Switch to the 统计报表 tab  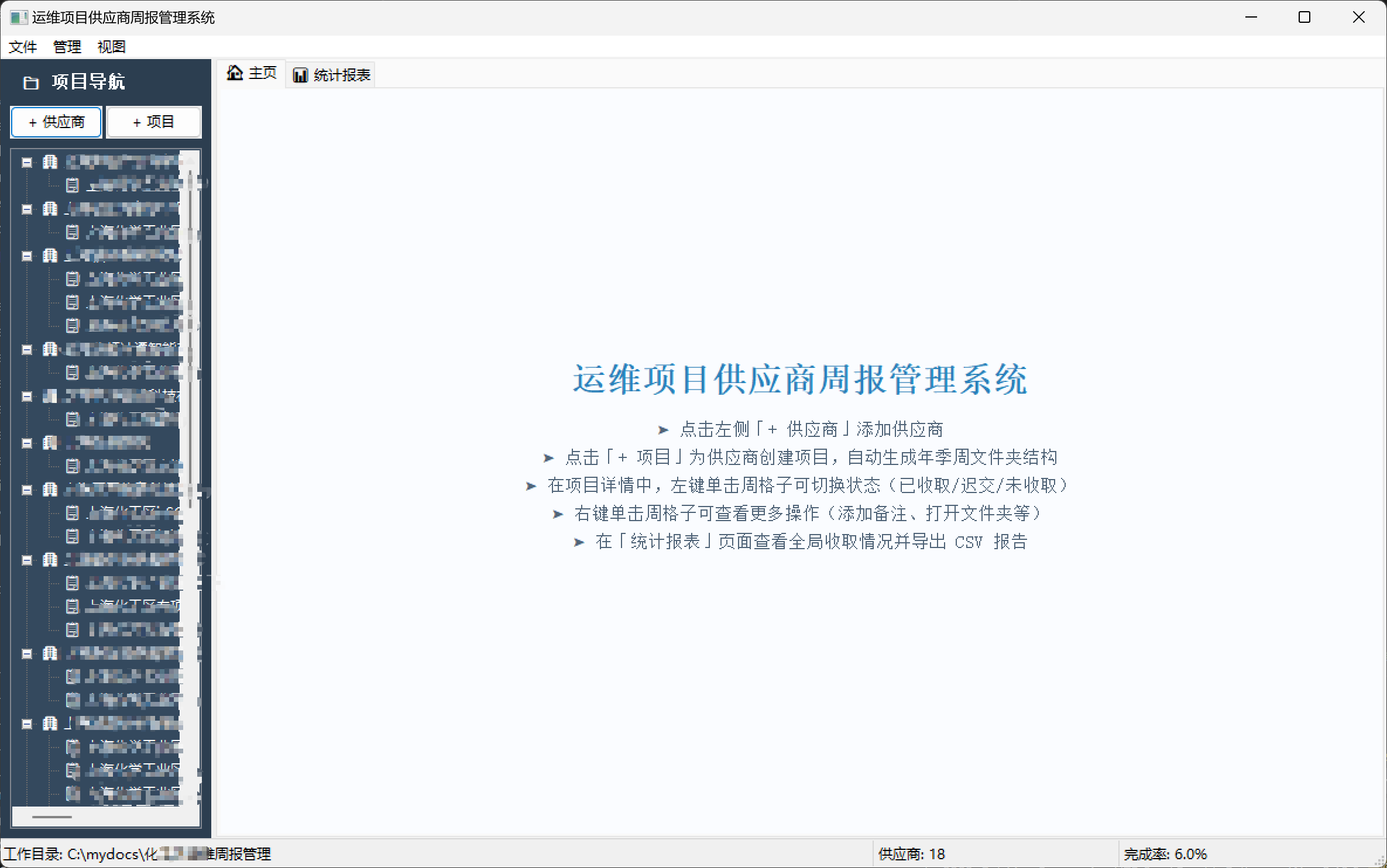coord(332,75)
